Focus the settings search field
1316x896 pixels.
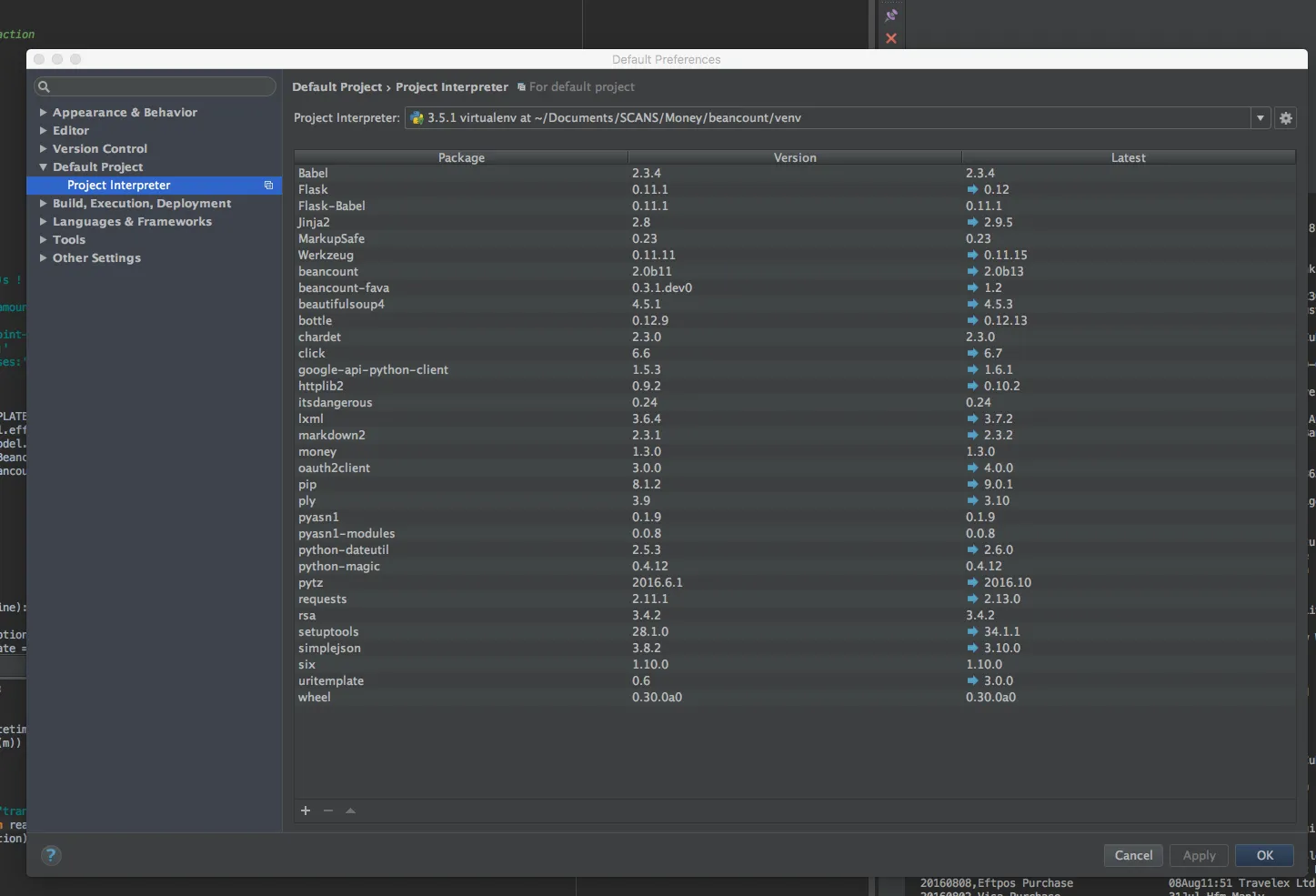pyautogui.click(x=155, y=86)
